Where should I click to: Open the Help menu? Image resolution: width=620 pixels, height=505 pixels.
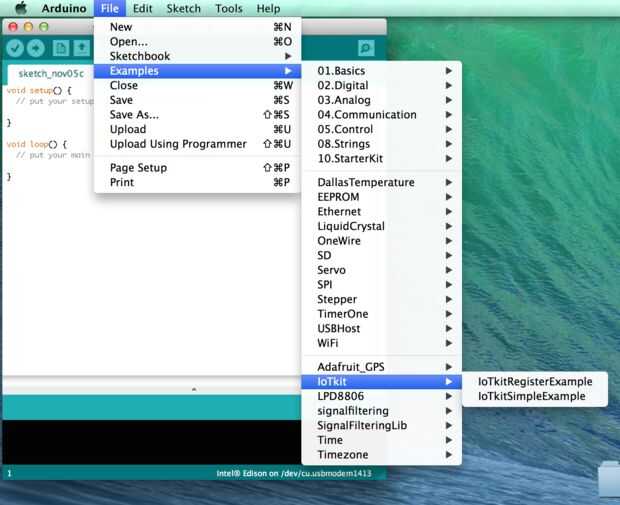(268, 8)
